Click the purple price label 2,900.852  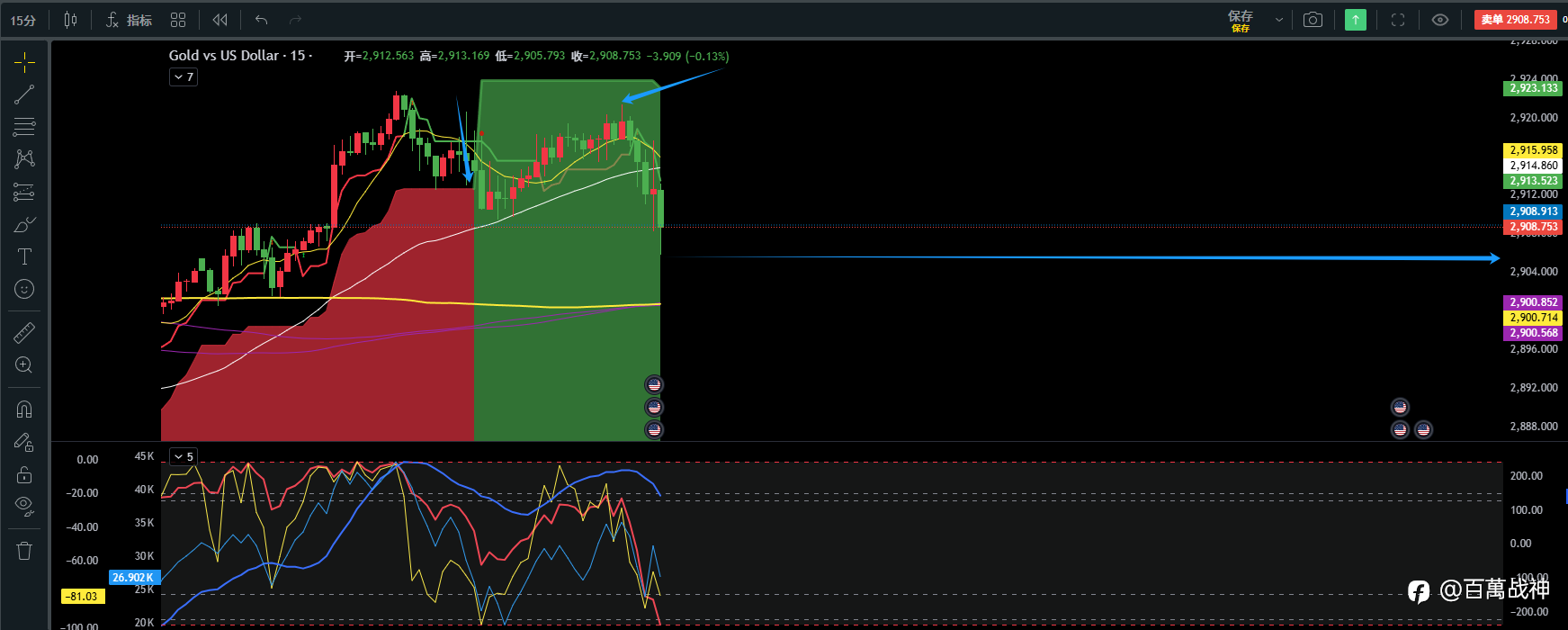[x=1533, y=302]
